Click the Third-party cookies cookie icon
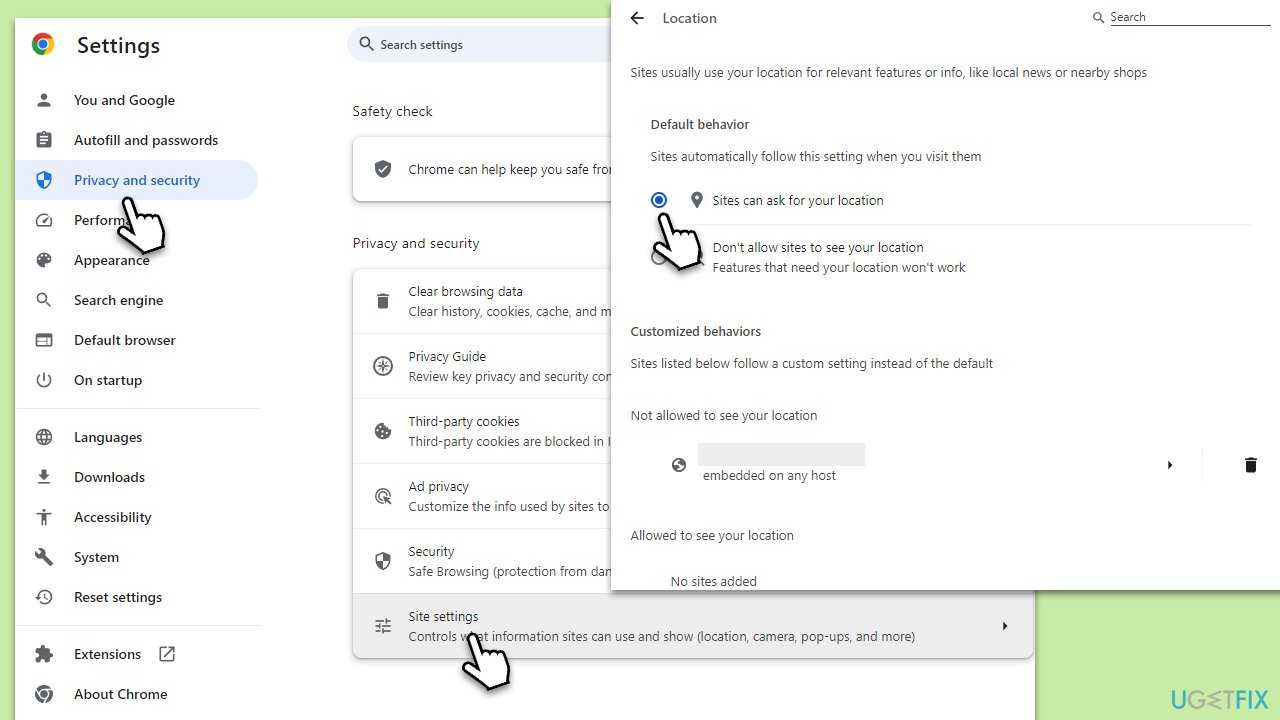Image resolution: width=1280 pixels, height=720 pixels. 382,431
